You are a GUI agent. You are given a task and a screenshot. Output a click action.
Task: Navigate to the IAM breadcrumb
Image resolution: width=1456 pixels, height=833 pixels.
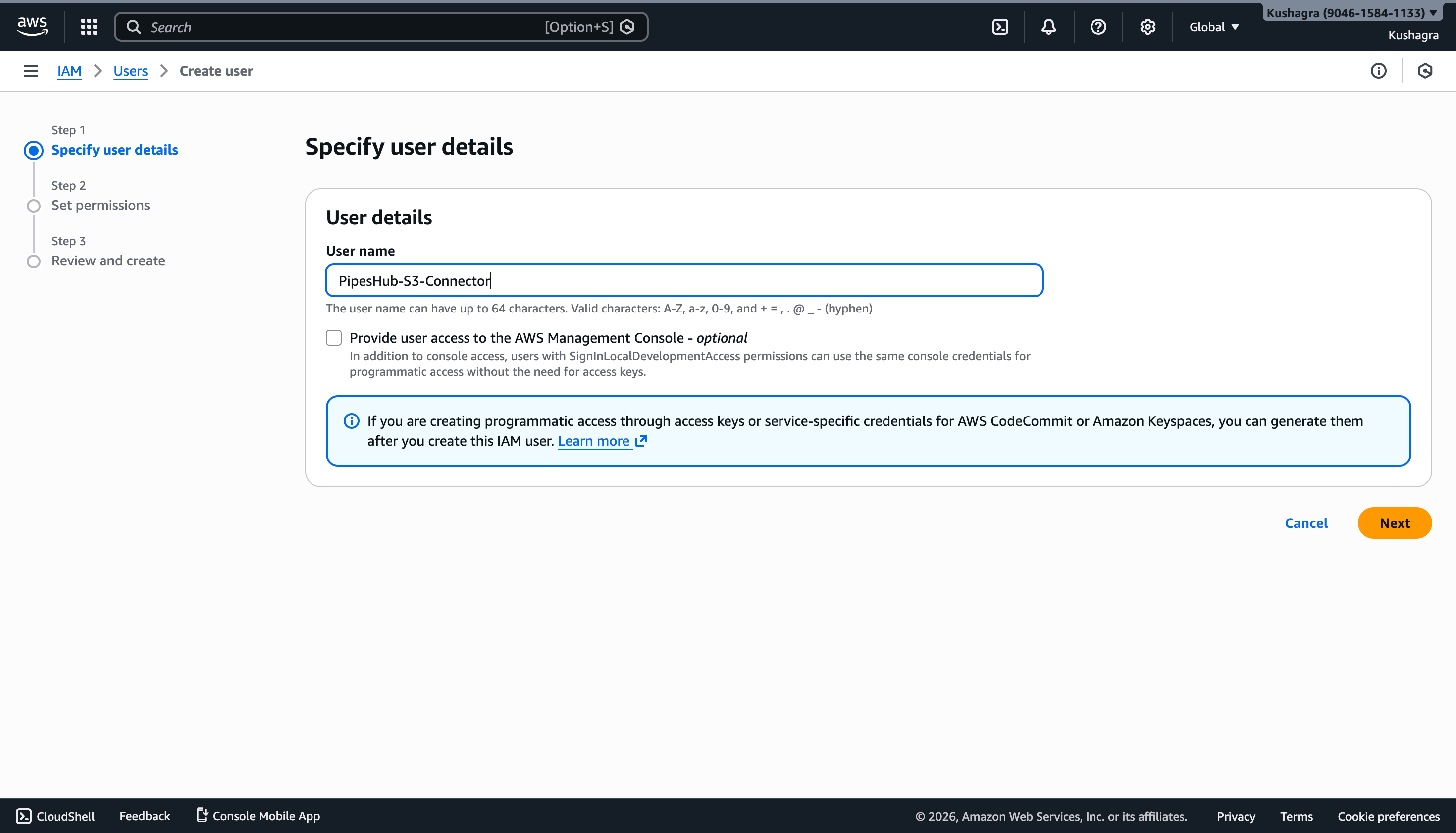pyautogui.click(x=69, y=71)
